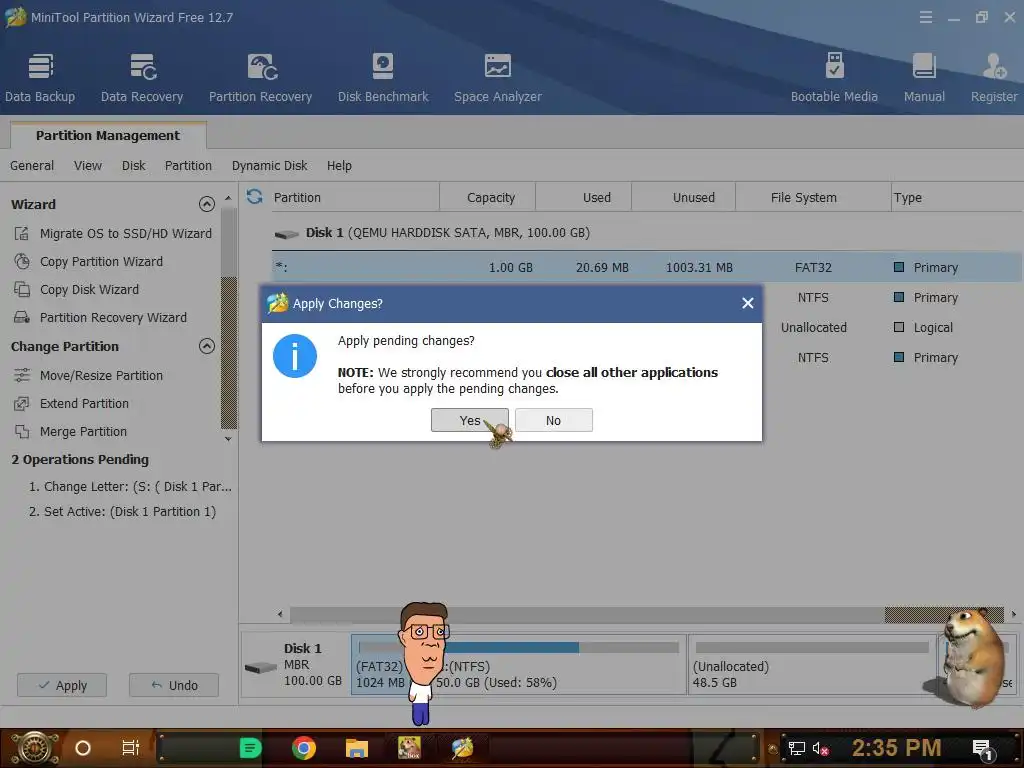The image size is (1024, 768).
Task: Open the Help menu
Action: point(339,166)
